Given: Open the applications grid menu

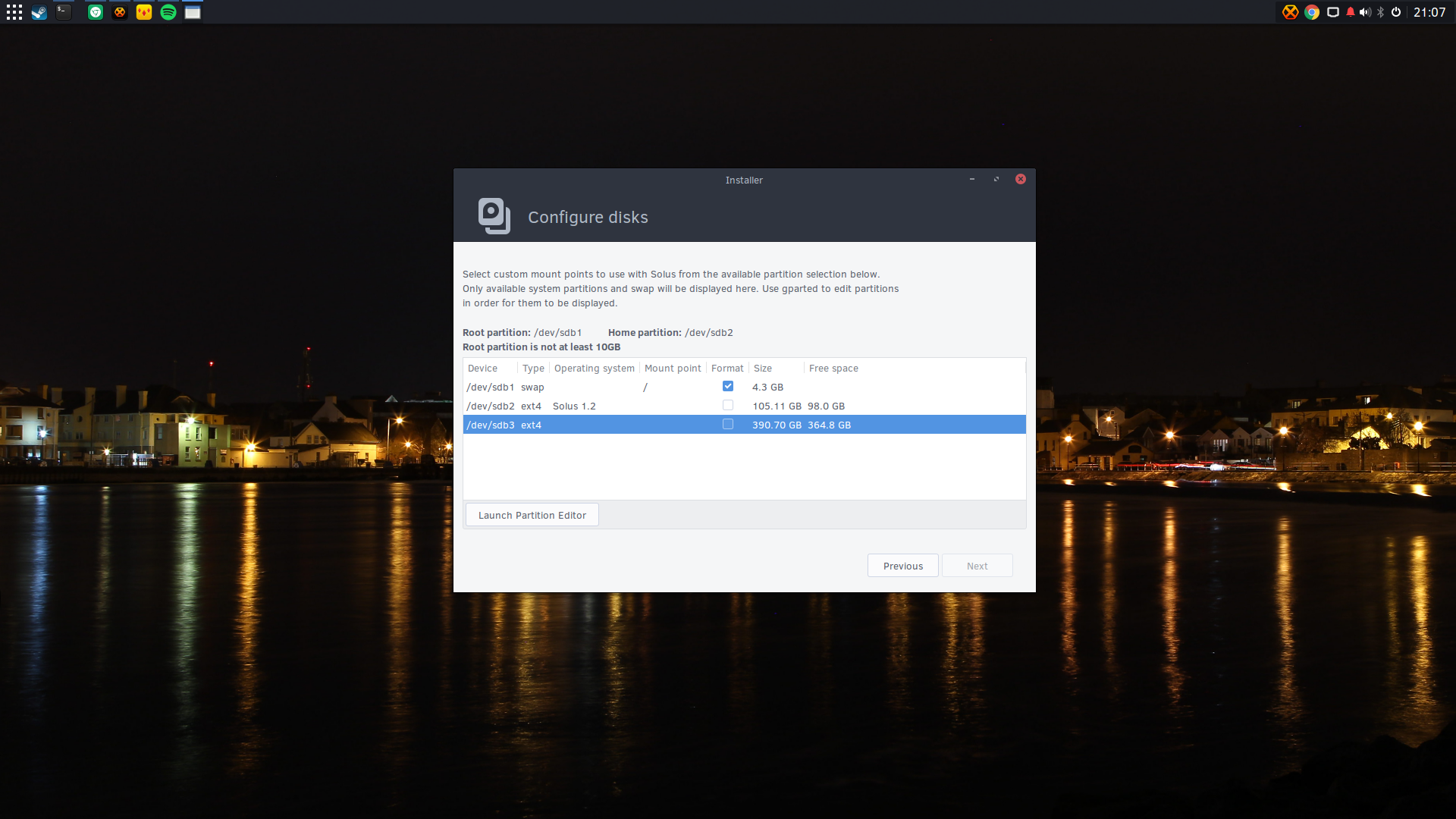Looking at the screenshot, I should [14, 12].
